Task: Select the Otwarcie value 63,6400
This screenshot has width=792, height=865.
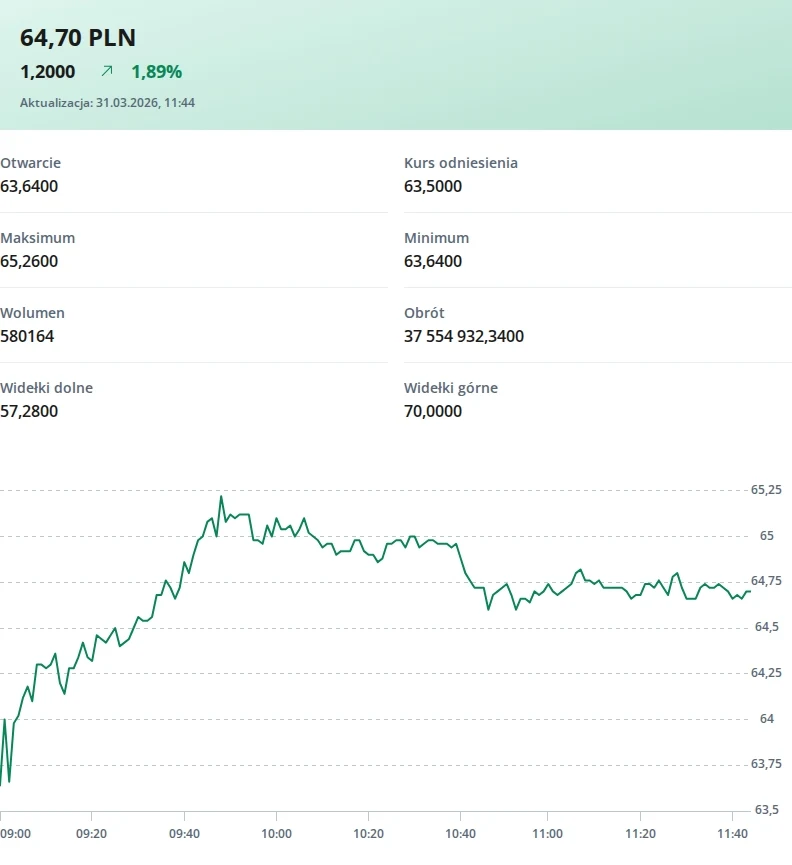Action: (x=29, y=186)
